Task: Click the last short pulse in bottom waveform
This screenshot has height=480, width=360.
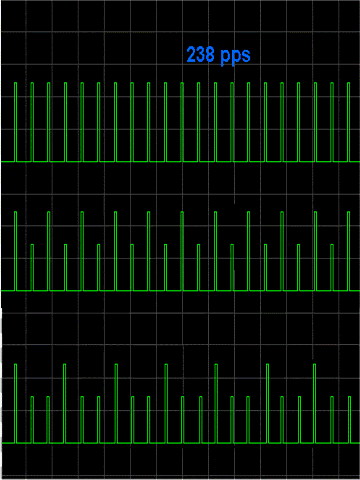Action: point(349,420)
